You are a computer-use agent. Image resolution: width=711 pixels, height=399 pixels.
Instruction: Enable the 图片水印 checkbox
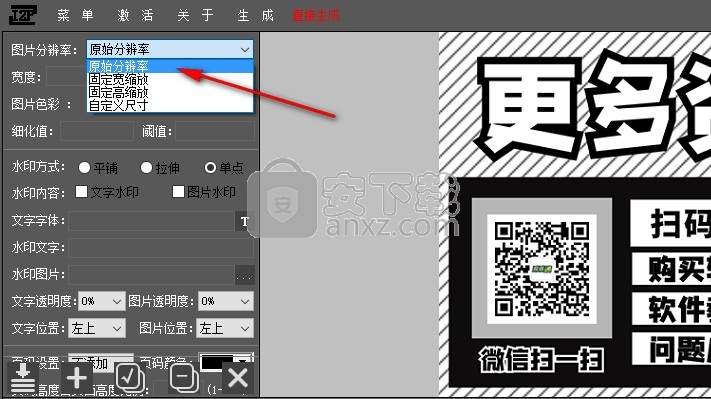pyautogui.click(x=178, y=192)
